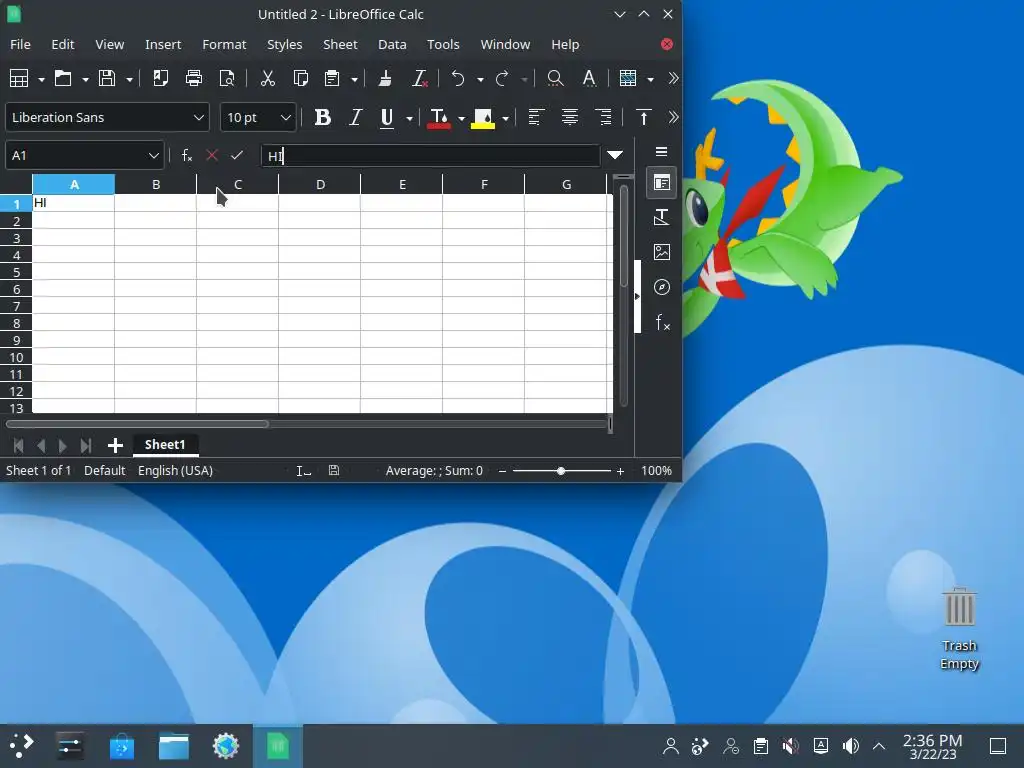Open the Paste options dropdown arrow
The image size is (1024, 768).
coord(355,80)
